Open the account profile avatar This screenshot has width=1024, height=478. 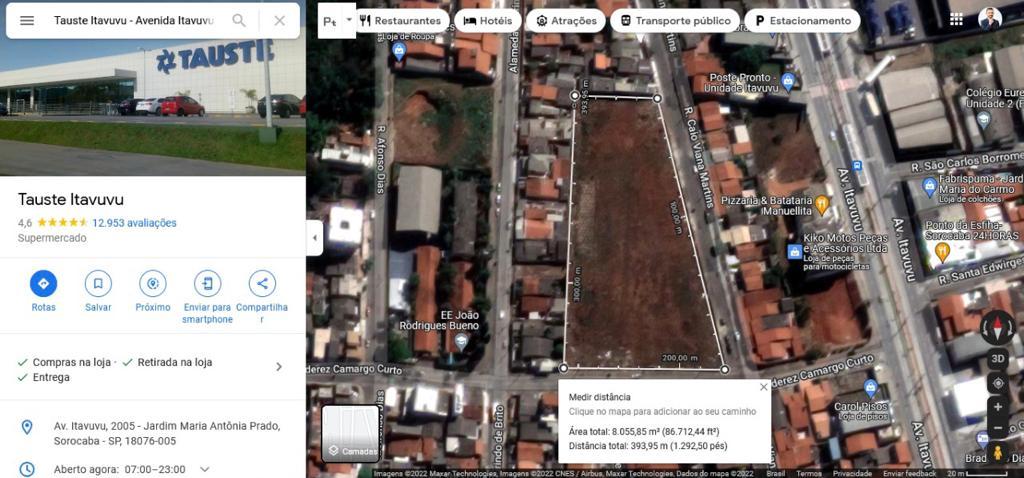[990, 19]
